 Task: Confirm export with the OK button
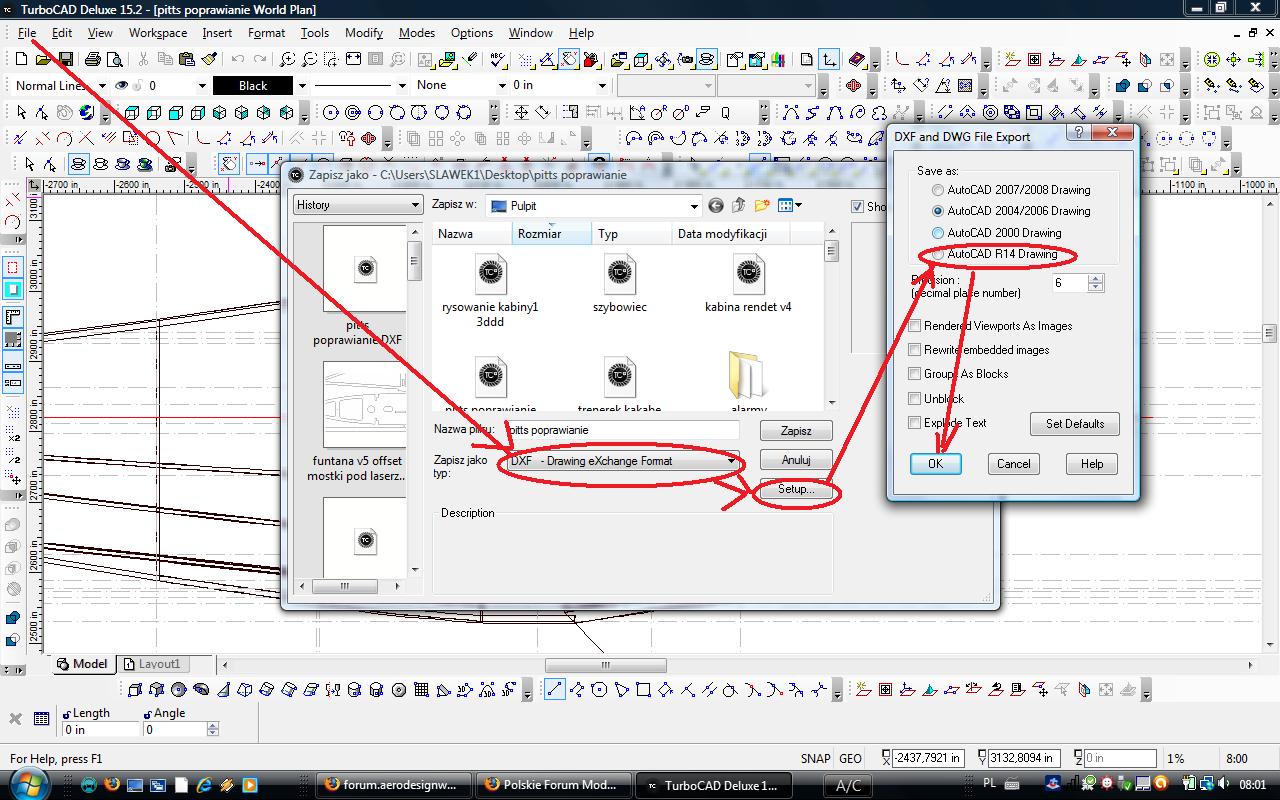935,464
